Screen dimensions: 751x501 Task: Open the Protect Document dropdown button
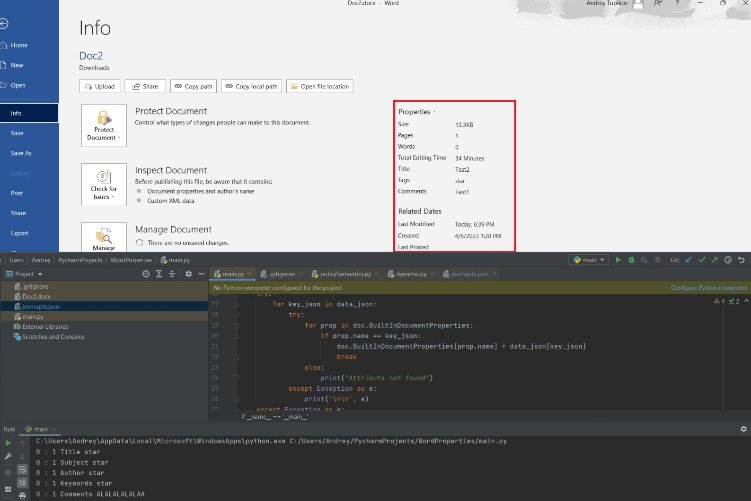pyautogui.click(x=104, y=125)
